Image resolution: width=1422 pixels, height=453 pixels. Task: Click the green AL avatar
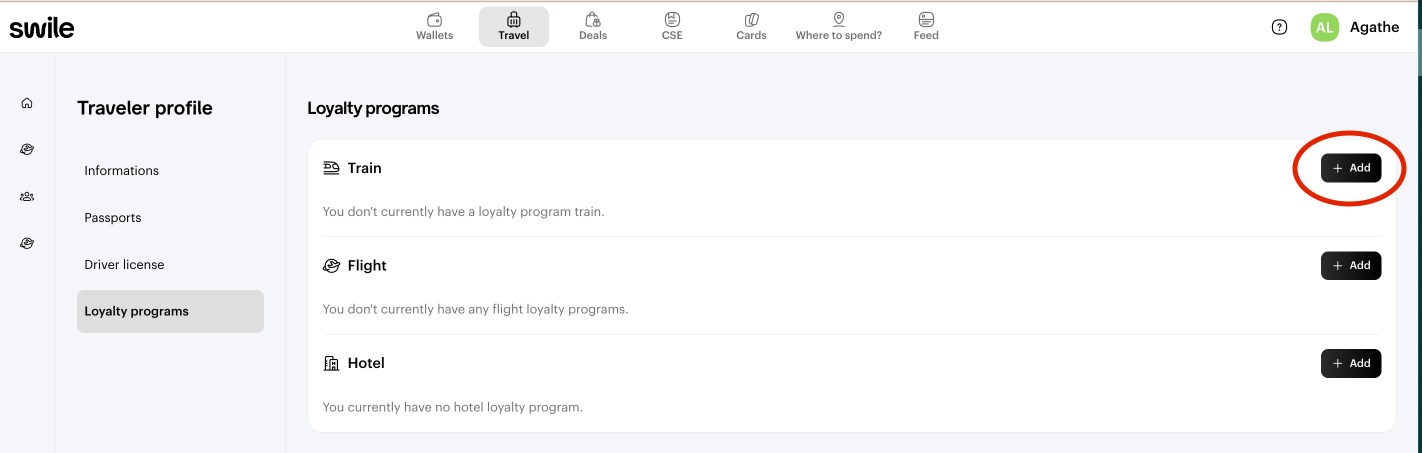point(1324,27)
